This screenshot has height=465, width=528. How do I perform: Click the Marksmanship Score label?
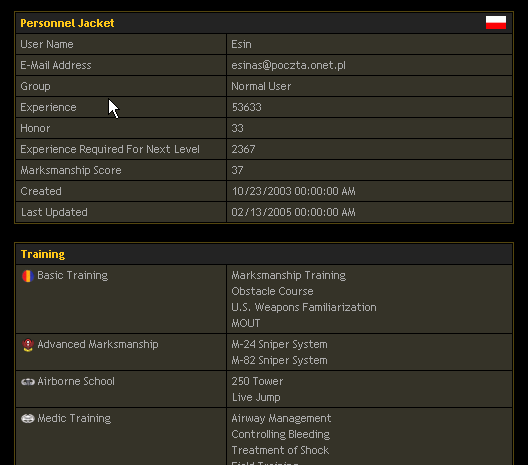pyautogui.click(x=71, y=170)
